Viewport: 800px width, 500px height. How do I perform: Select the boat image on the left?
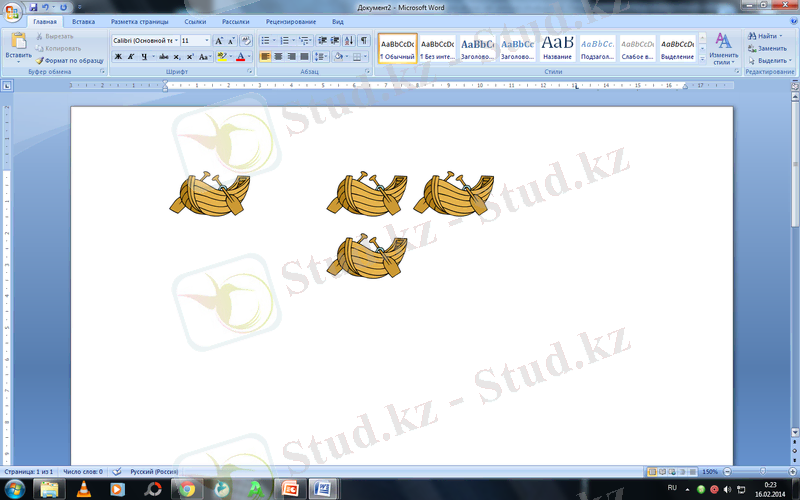pos(208,193)
